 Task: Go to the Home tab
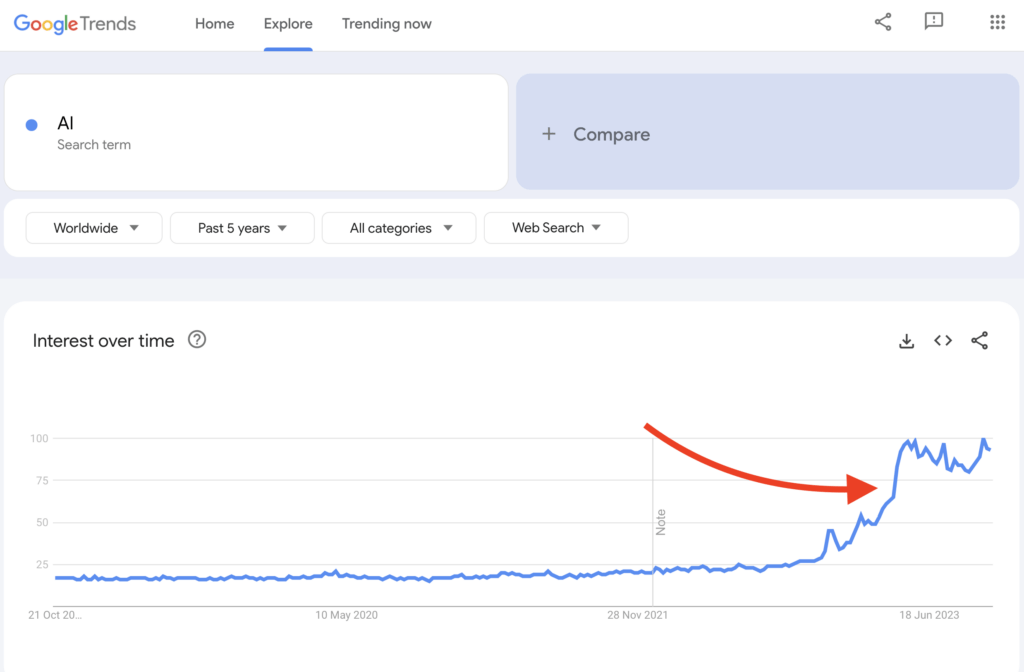coord(214,24)
